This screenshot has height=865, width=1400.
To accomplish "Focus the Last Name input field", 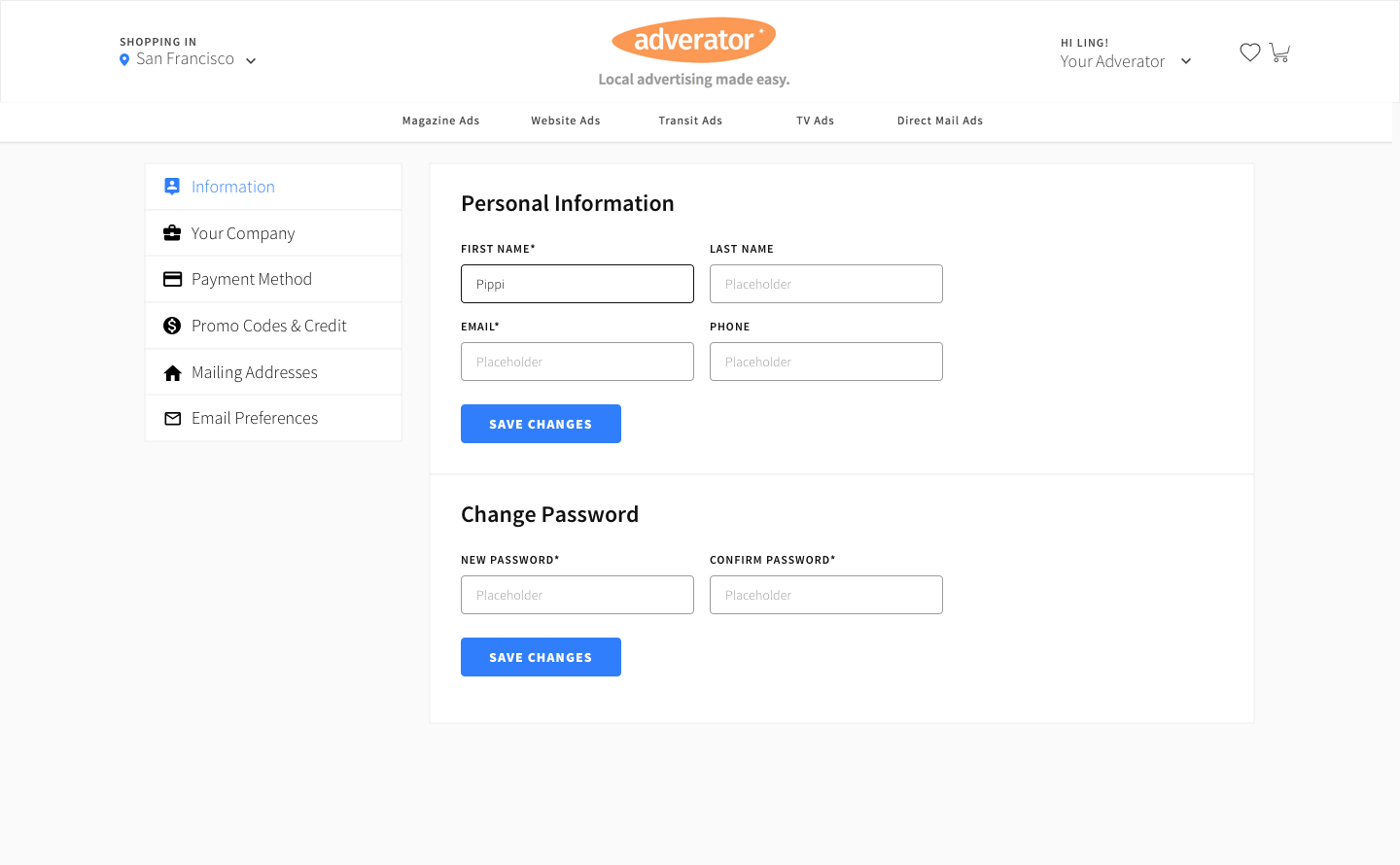I will [826, 284].
